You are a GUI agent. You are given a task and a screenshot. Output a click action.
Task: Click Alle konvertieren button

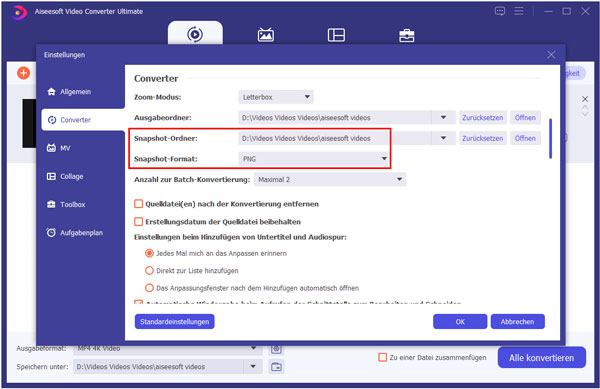(x=541, y=358)
